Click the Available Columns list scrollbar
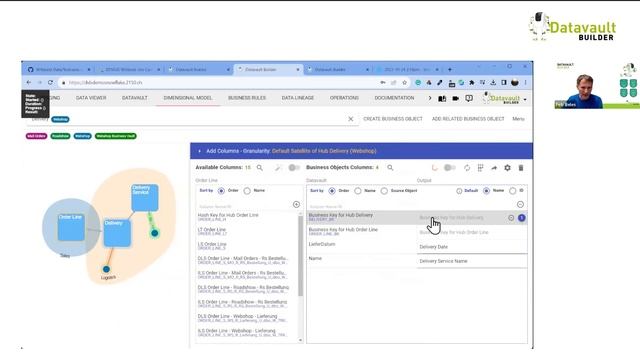640x360 pixels. coord(300,255)
